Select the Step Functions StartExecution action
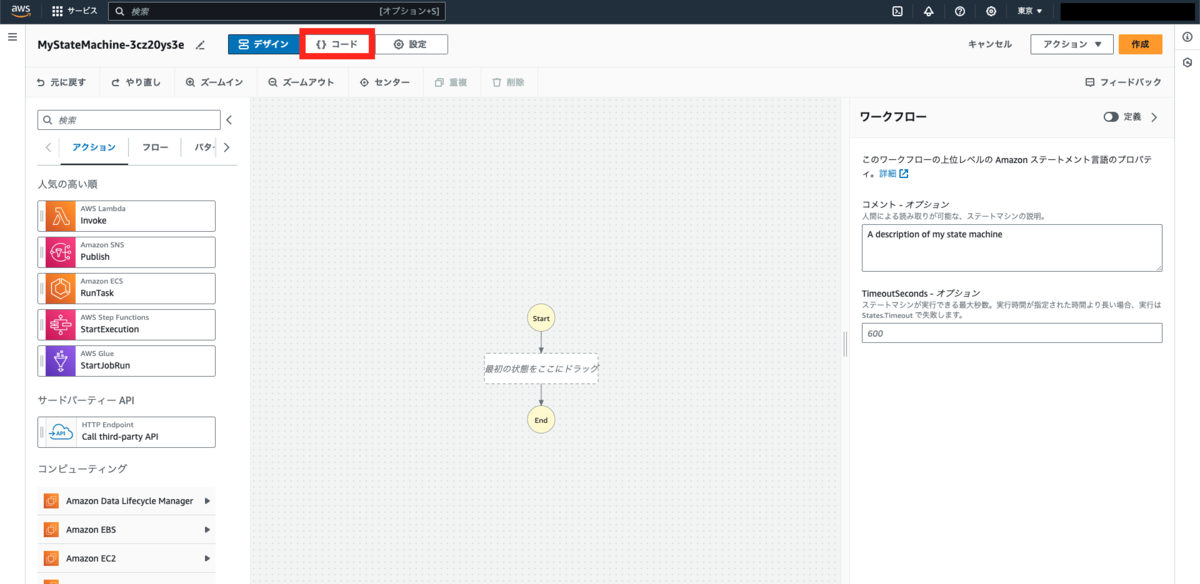Image resolution: width=1200 pixels, height=584 pixels. click(x=126, y=324)
